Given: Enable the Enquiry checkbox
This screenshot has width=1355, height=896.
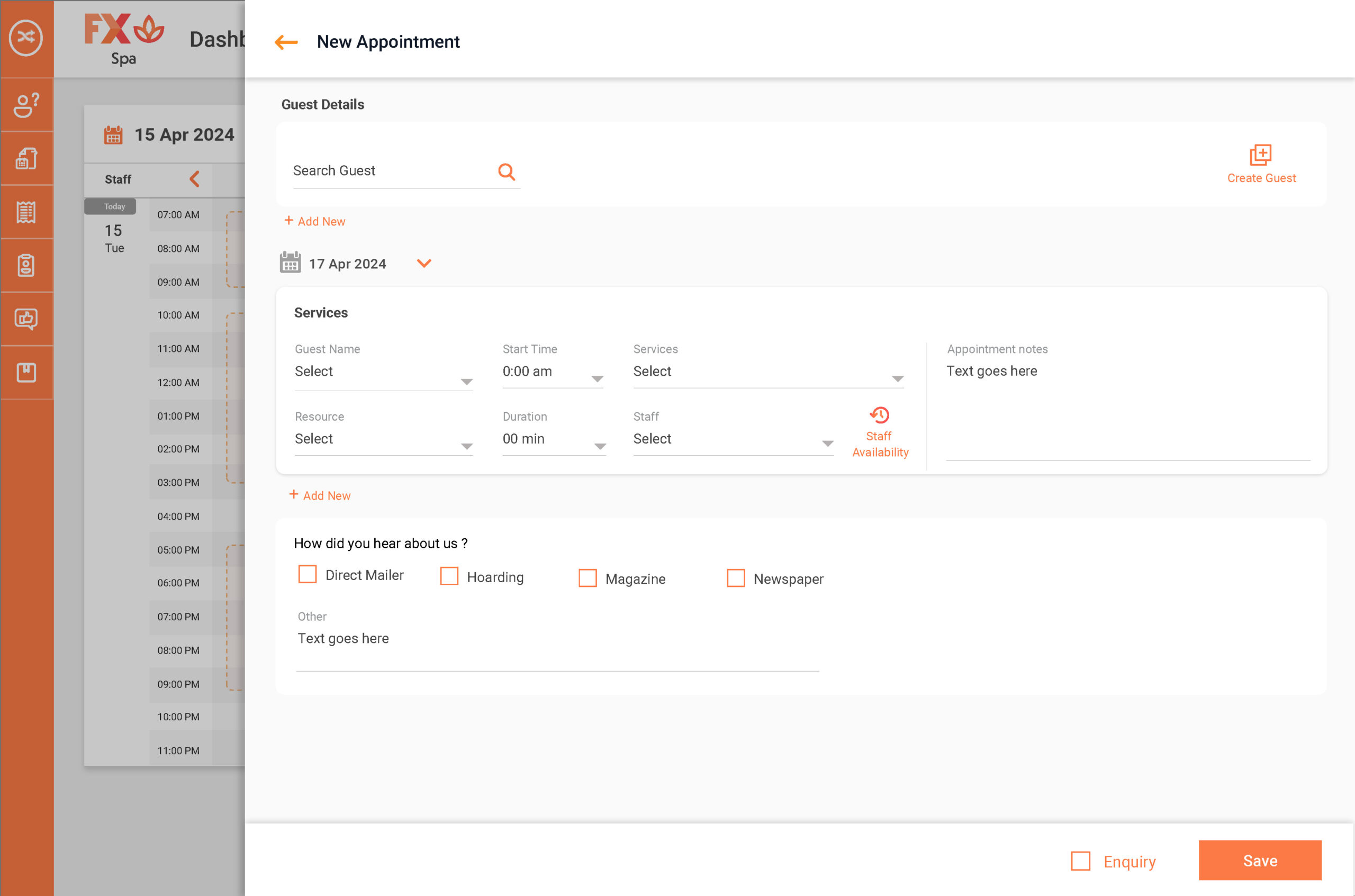Looking at the screenshot, I should point(1080,861).
